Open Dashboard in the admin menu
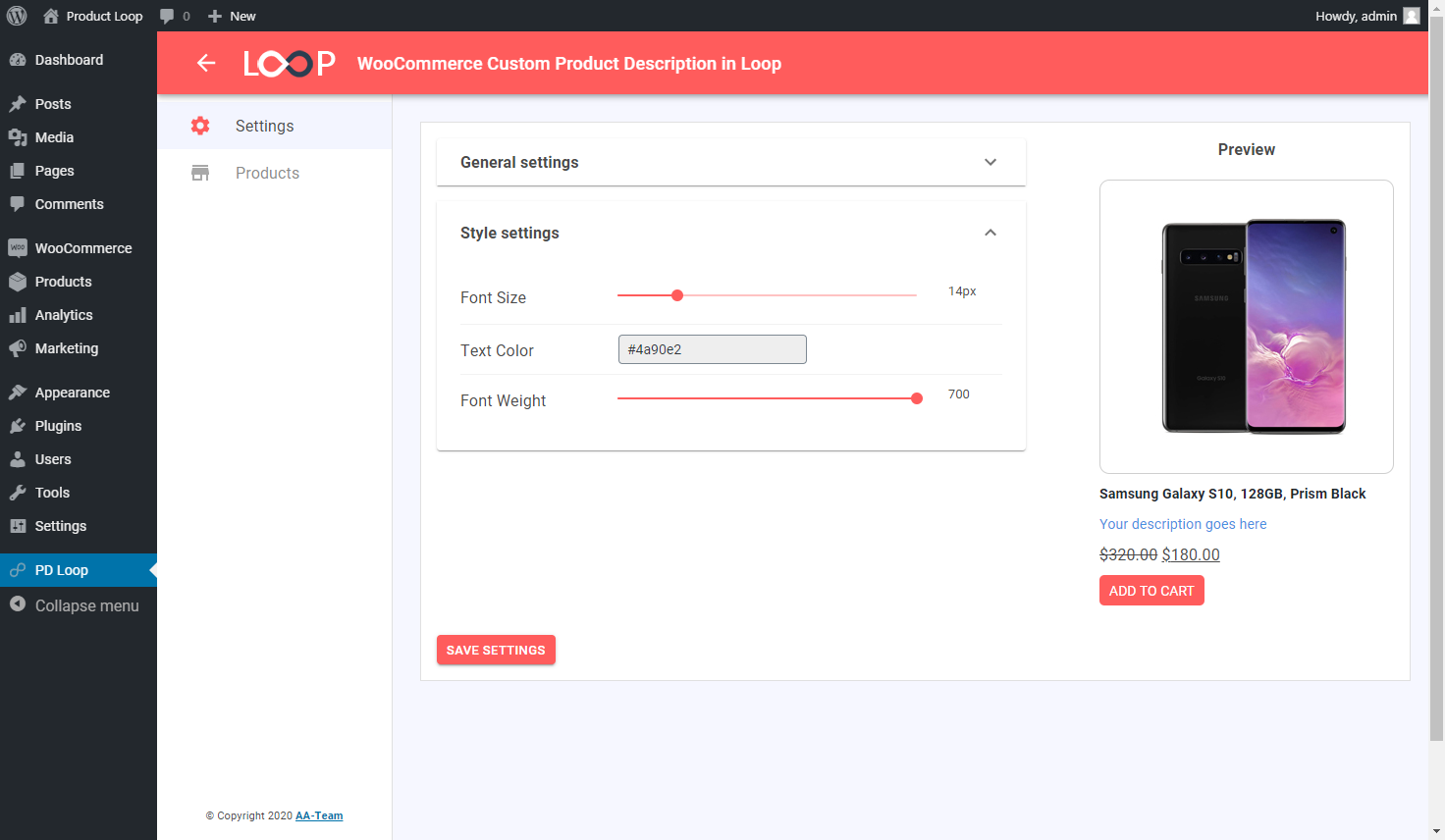Screen dimensions: 1445x840 79,60
